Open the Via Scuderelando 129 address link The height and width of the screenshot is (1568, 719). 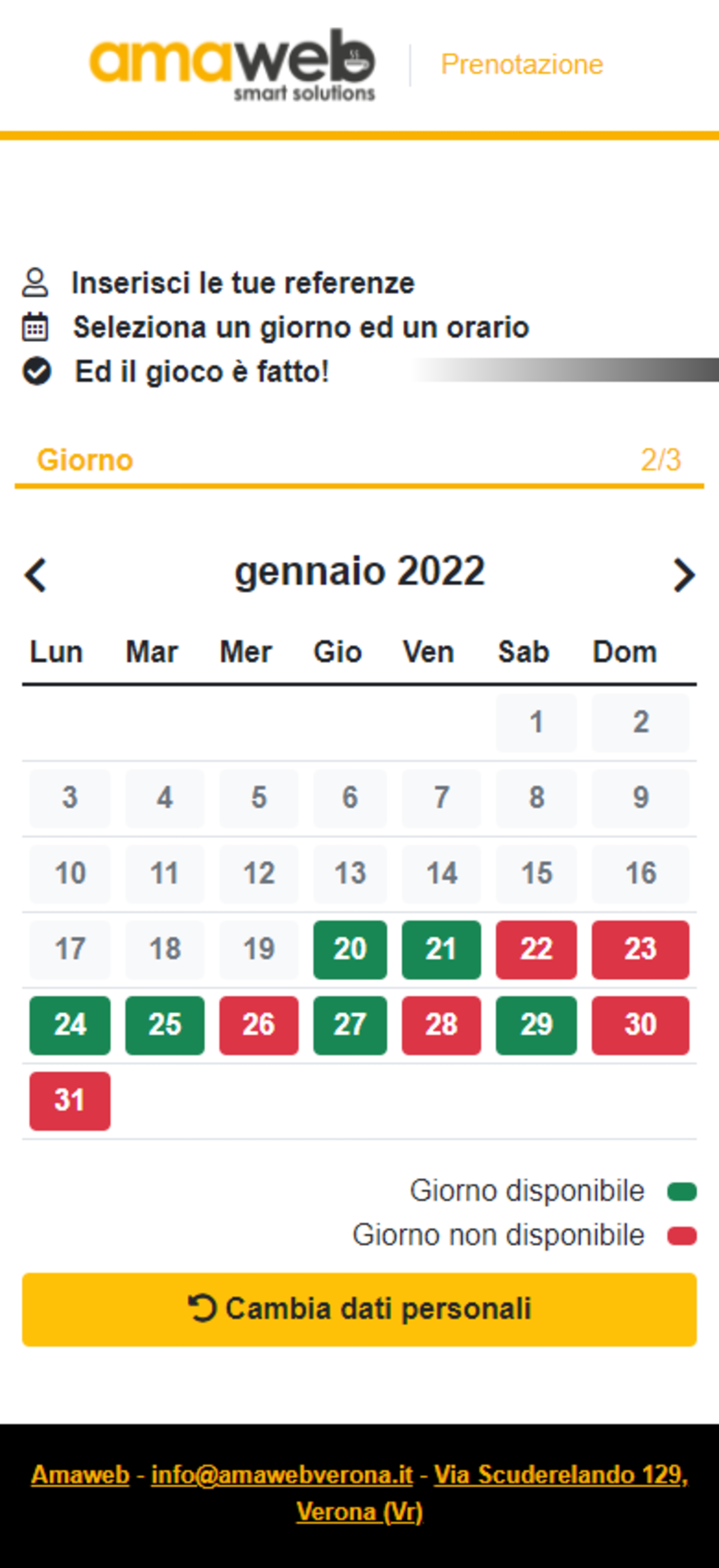560,1475
